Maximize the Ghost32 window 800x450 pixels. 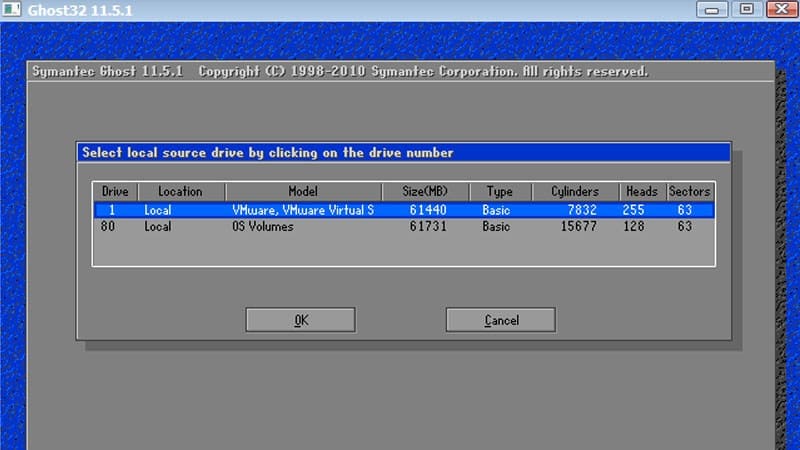tap(746, 9)
